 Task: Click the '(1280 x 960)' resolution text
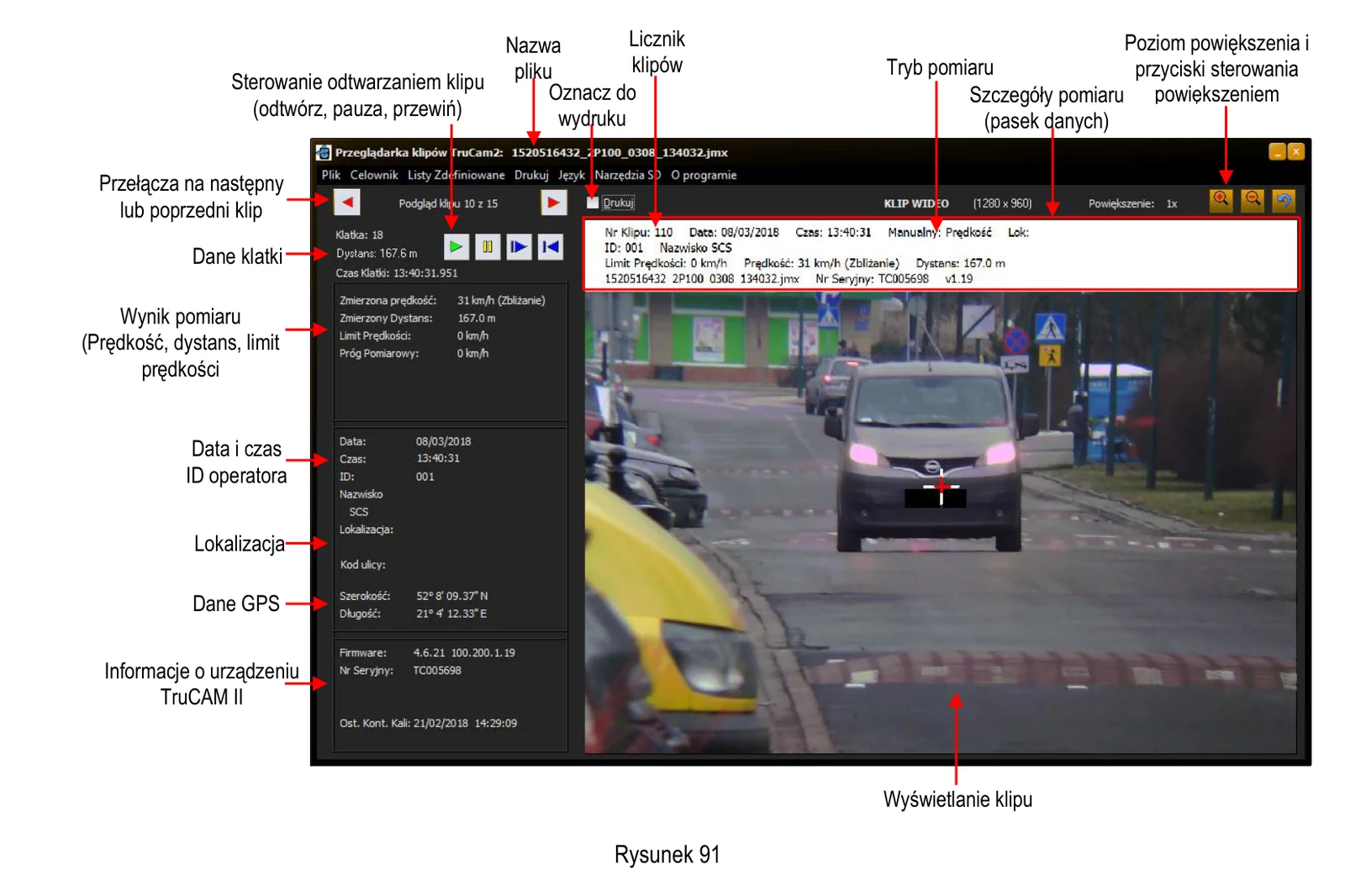click(x=1002, y=203)
